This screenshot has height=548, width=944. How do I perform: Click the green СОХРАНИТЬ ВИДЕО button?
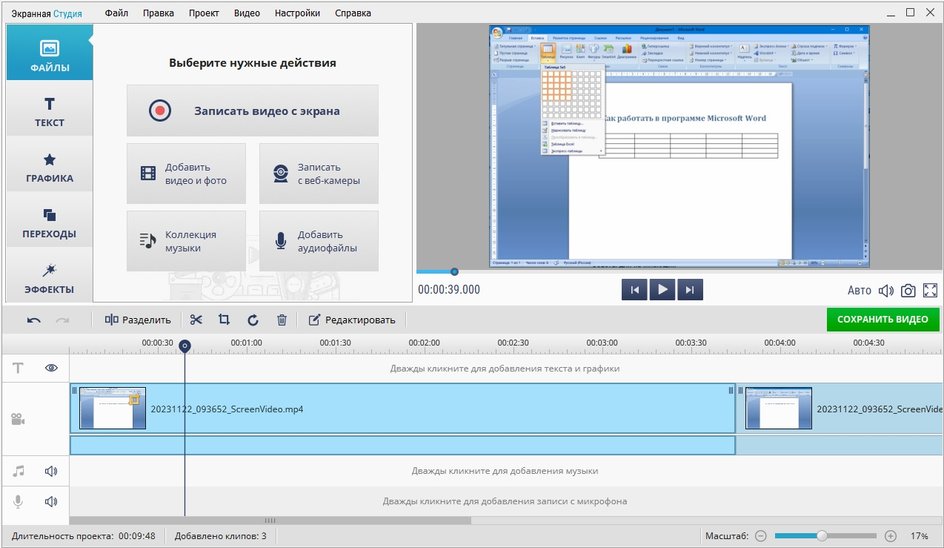pyautogui.click(x=883, y=319)
